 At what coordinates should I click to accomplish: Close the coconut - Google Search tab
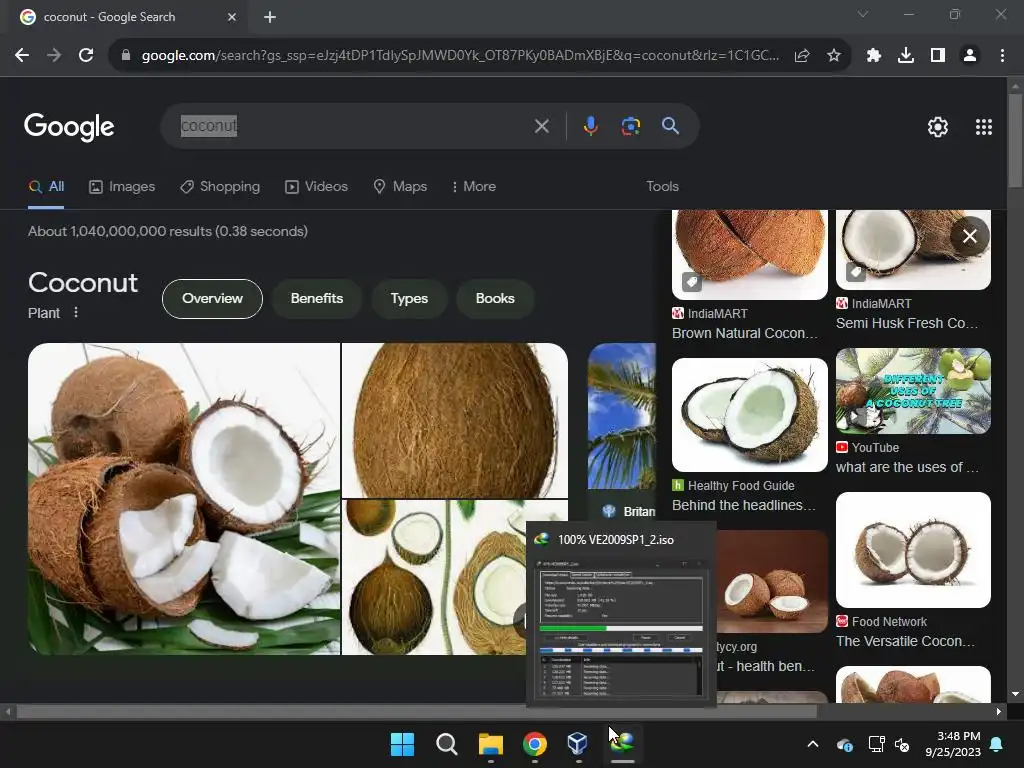pyautogui.click(x=232, y=17)
